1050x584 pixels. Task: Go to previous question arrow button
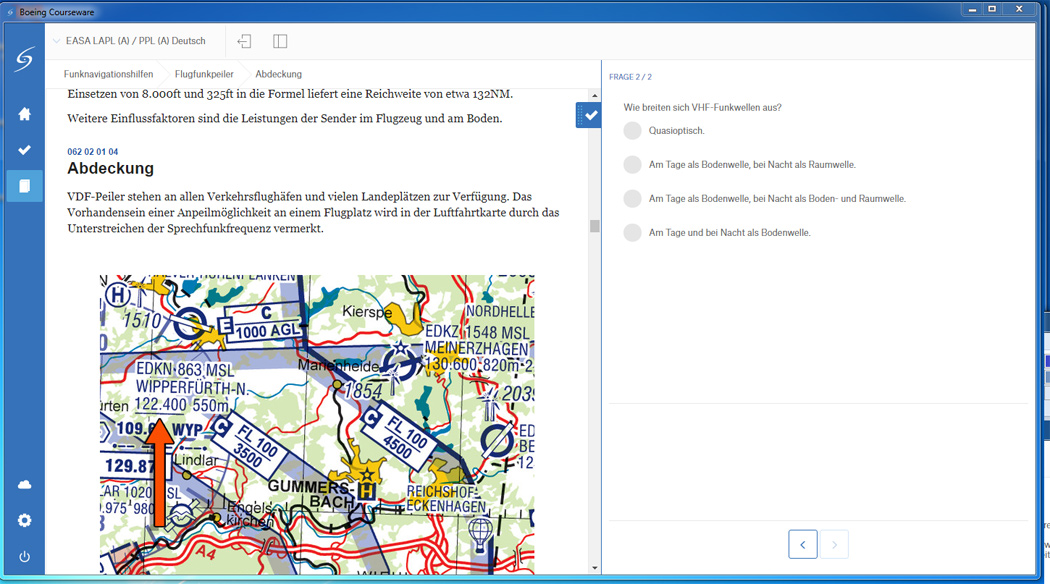[802, 544]
